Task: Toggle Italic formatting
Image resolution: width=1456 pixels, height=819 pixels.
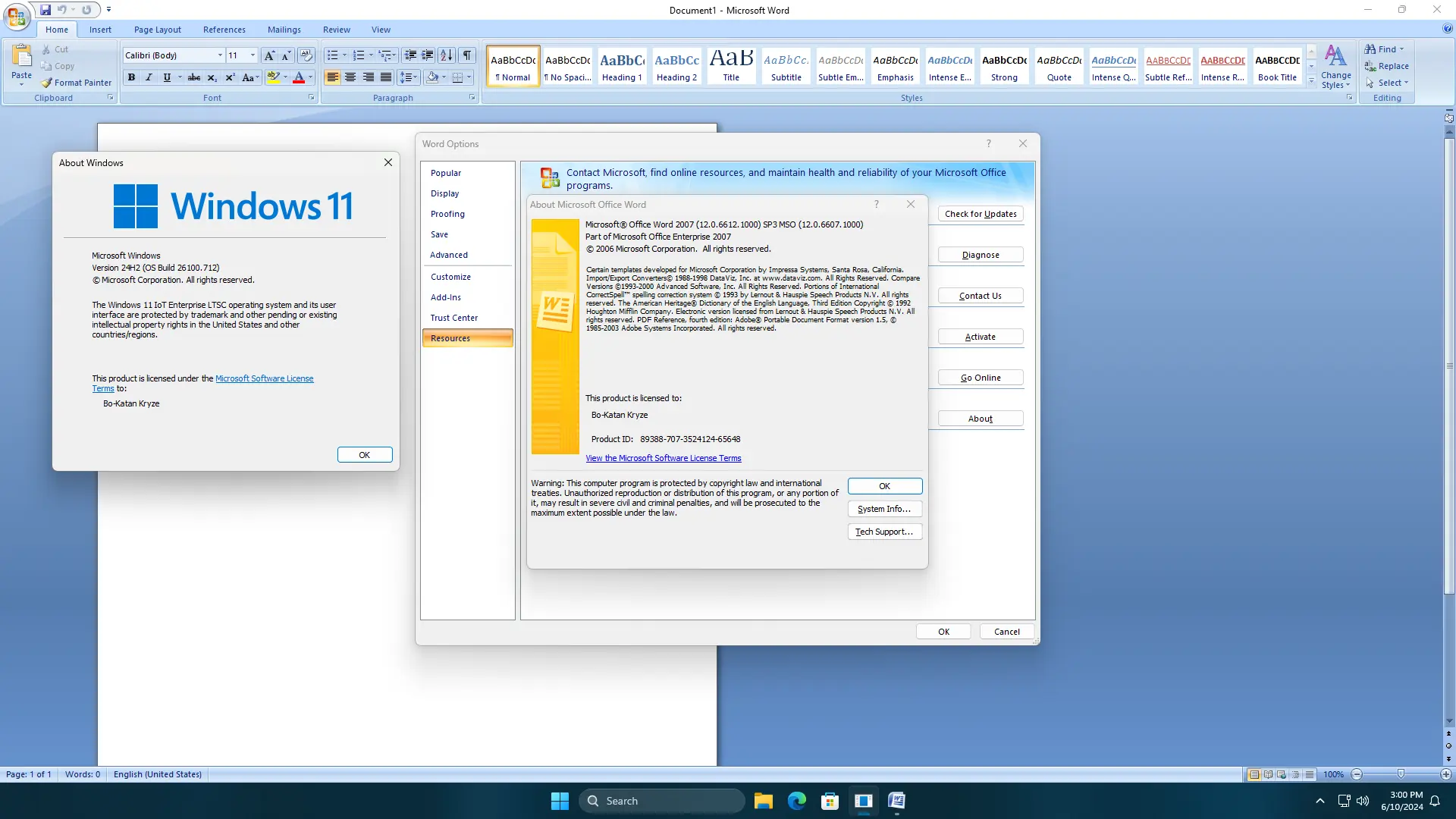Action: coord(149,77)
